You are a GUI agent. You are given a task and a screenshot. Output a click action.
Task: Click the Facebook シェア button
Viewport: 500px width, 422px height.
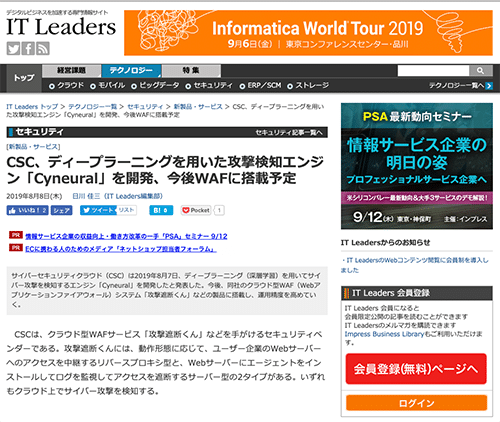(61, 210)
